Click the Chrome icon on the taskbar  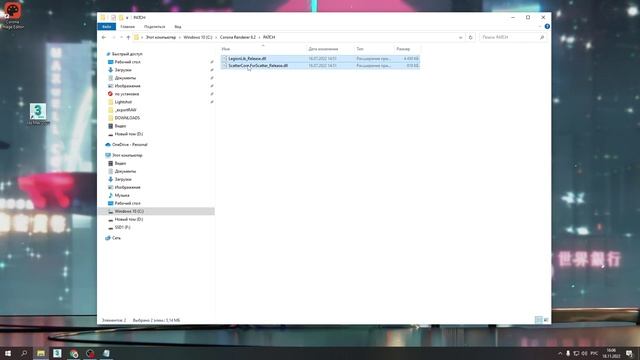click(73, 353)
